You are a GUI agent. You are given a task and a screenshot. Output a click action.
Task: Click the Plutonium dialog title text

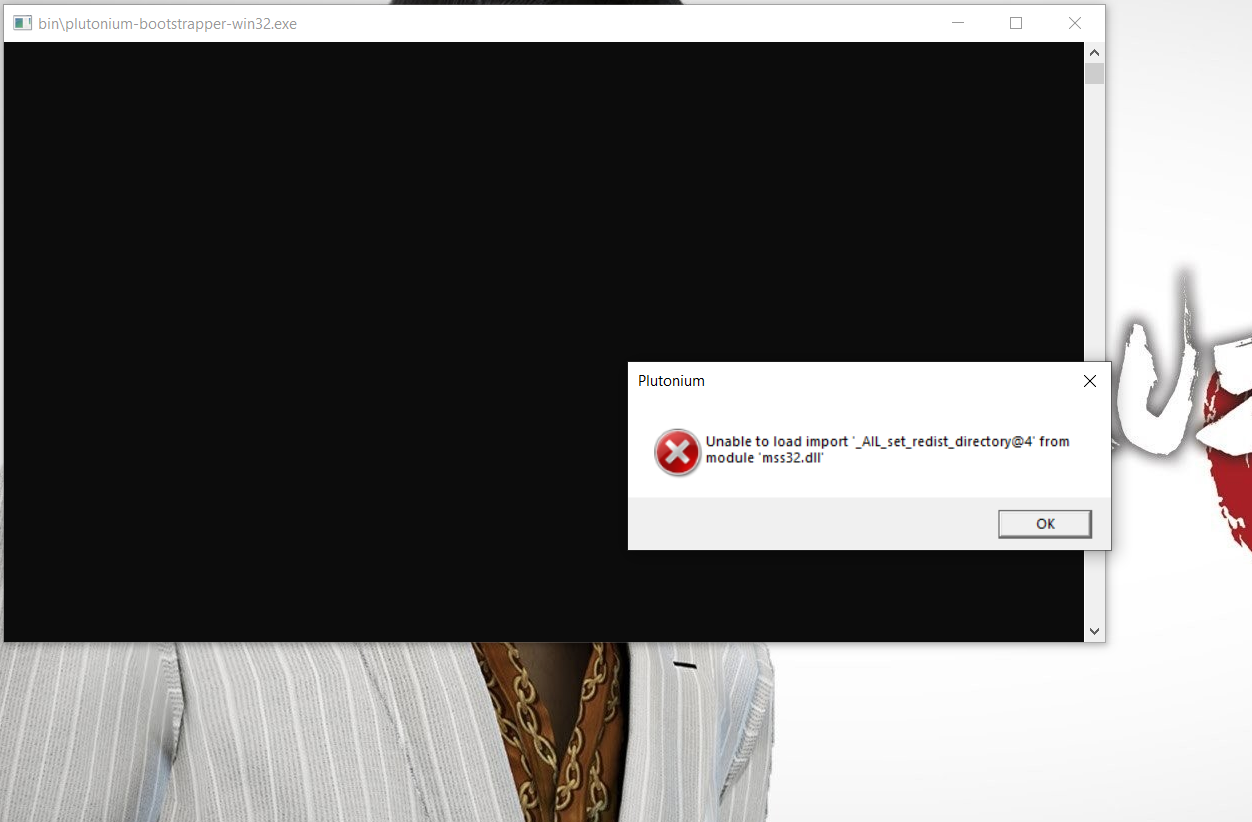pos(671,381)
